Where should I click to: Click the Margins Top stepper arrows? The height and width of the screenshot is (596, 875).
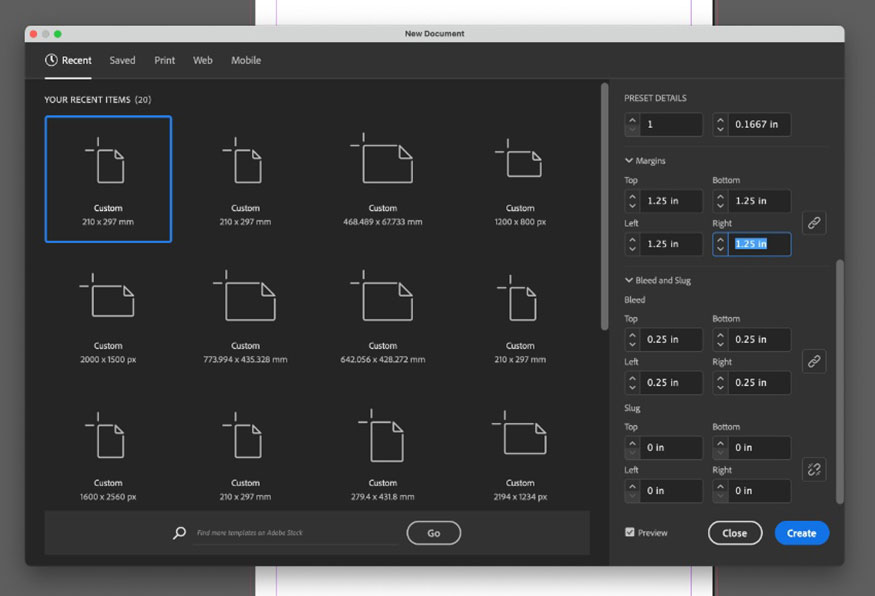[632, 201]
